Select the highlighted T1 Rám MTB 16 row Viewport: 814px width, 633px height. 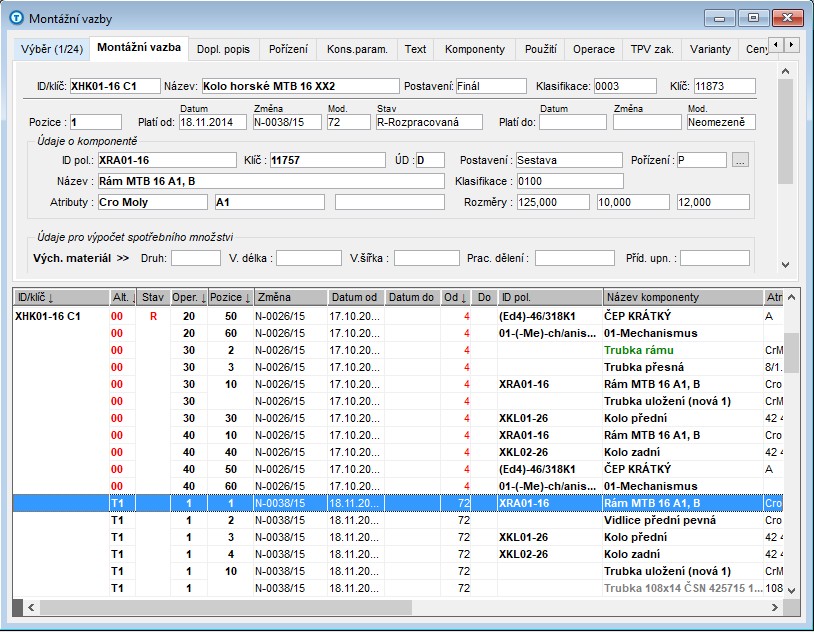[x=398, y=503]
